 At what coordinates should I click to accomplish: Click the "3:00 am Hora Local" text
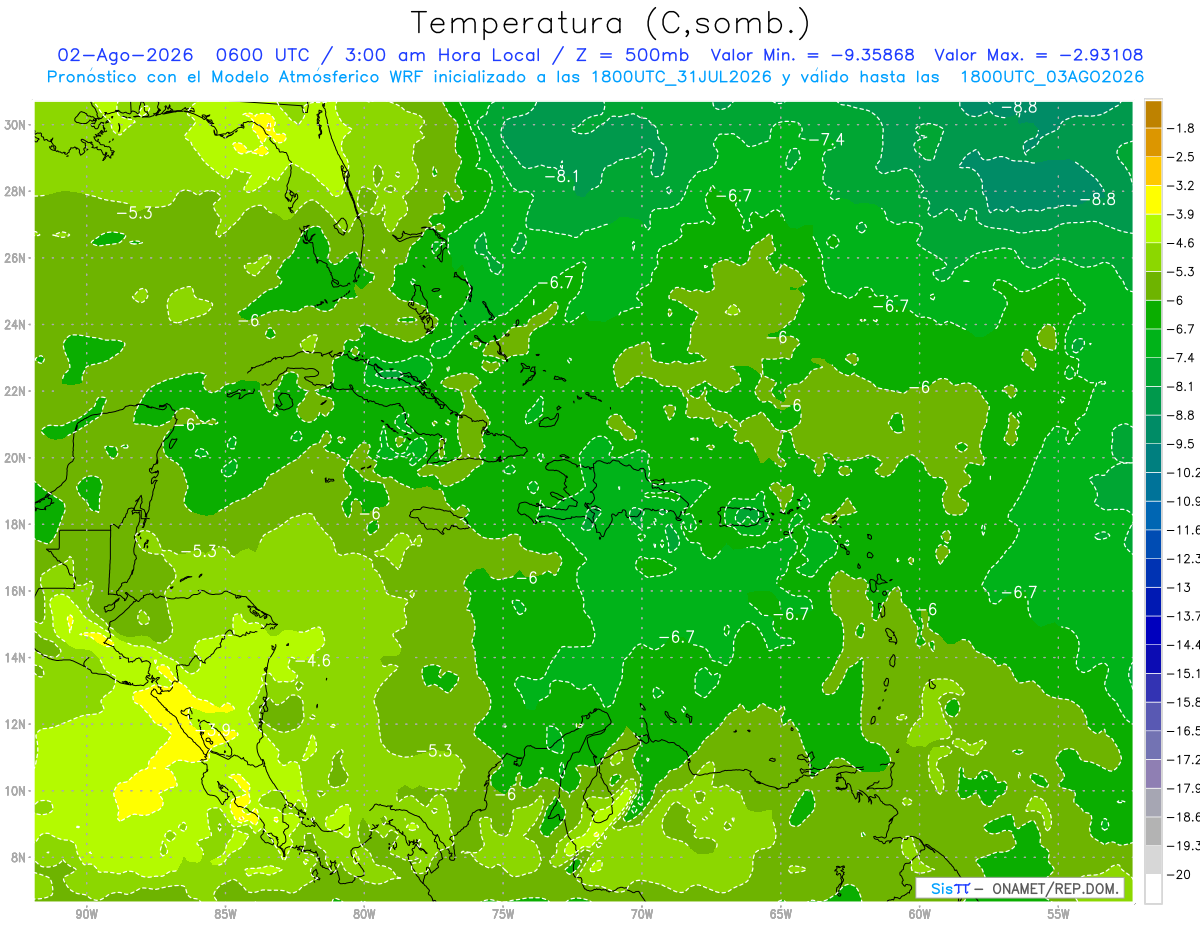444,55
